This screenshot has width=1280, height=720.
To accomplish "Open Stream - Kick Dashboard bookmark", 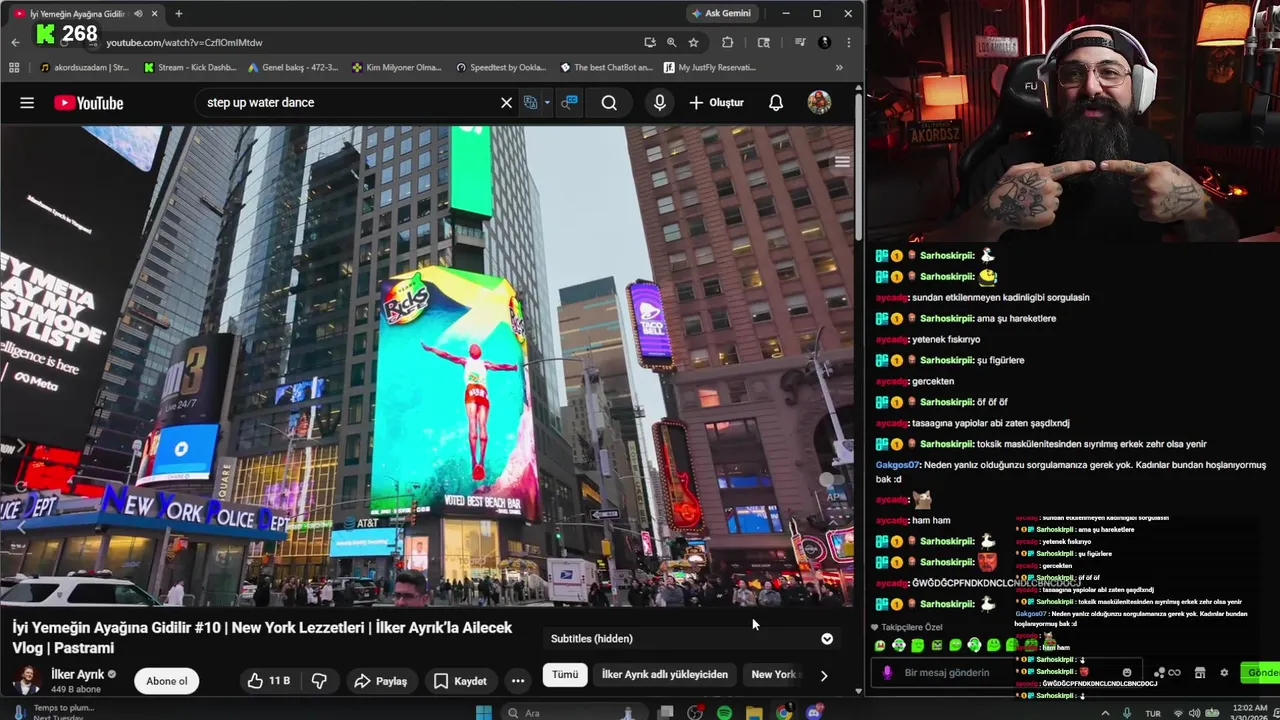I will pos(190,68).
